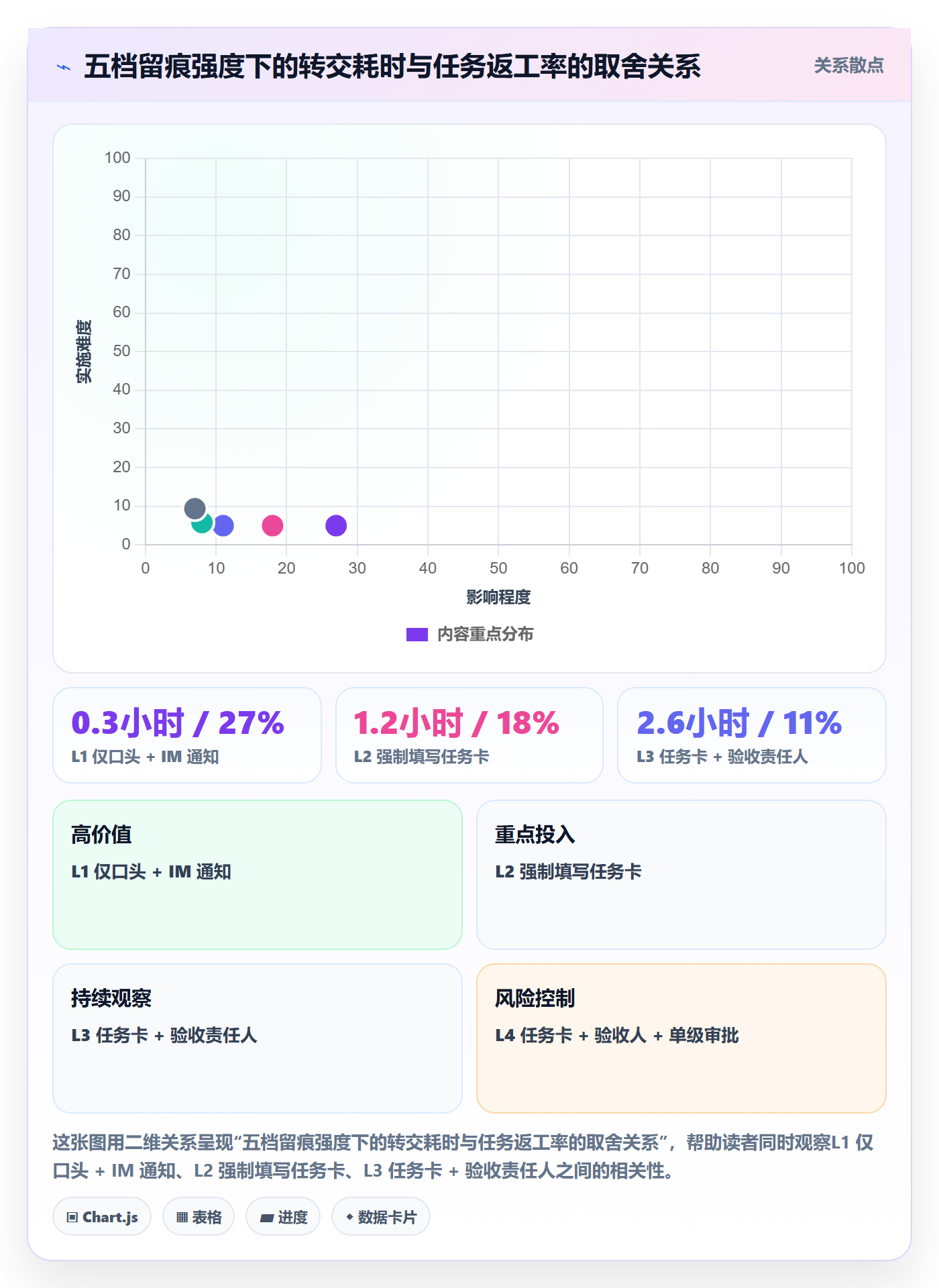Click the 2.6小时 / 11% statistic
The width and height of the screenshot is (939, 1288).
click(739, 723)
